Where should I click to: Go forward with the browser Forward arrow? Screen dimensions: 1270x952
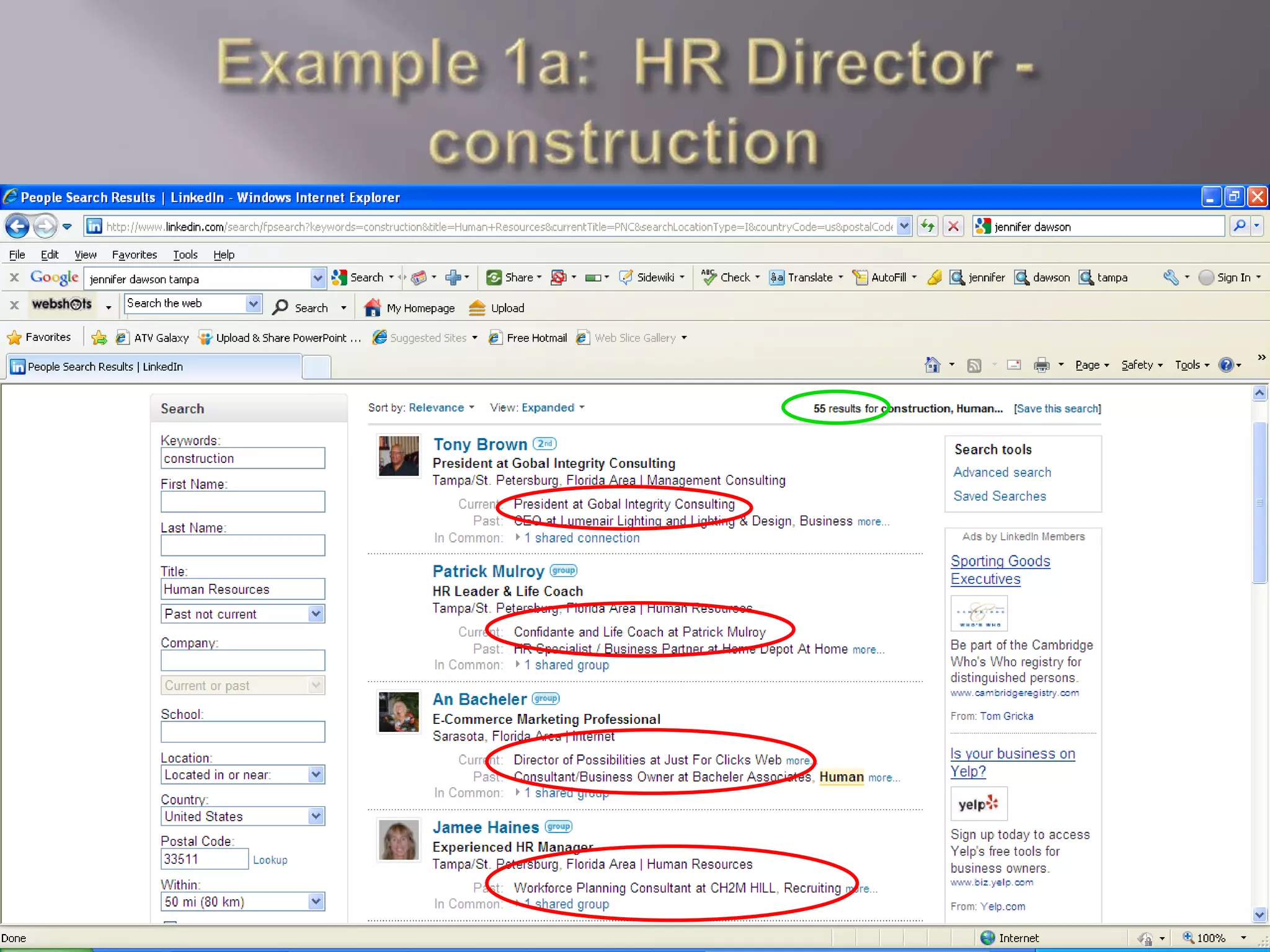point(45,226)
